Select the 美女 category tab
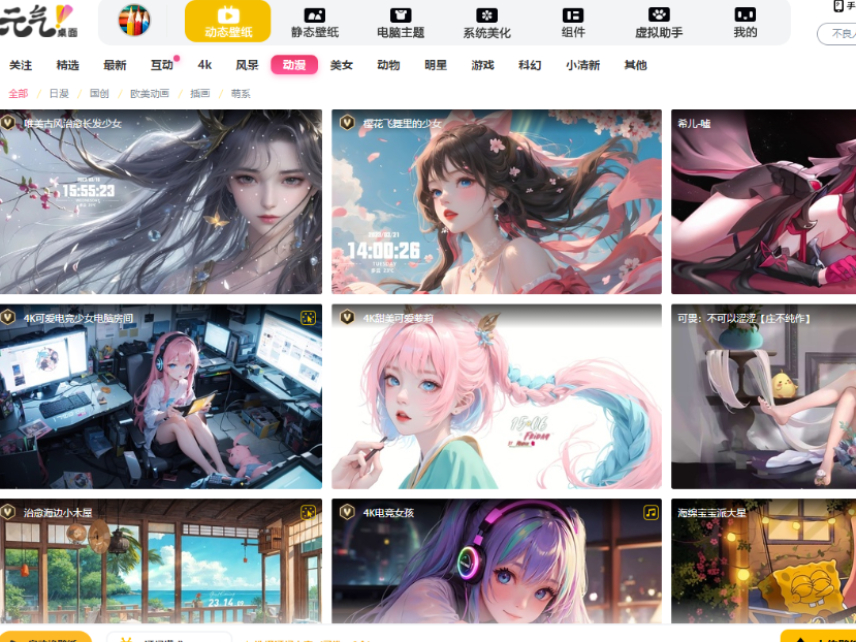The image size is (856, 642). tap(341, 66)
